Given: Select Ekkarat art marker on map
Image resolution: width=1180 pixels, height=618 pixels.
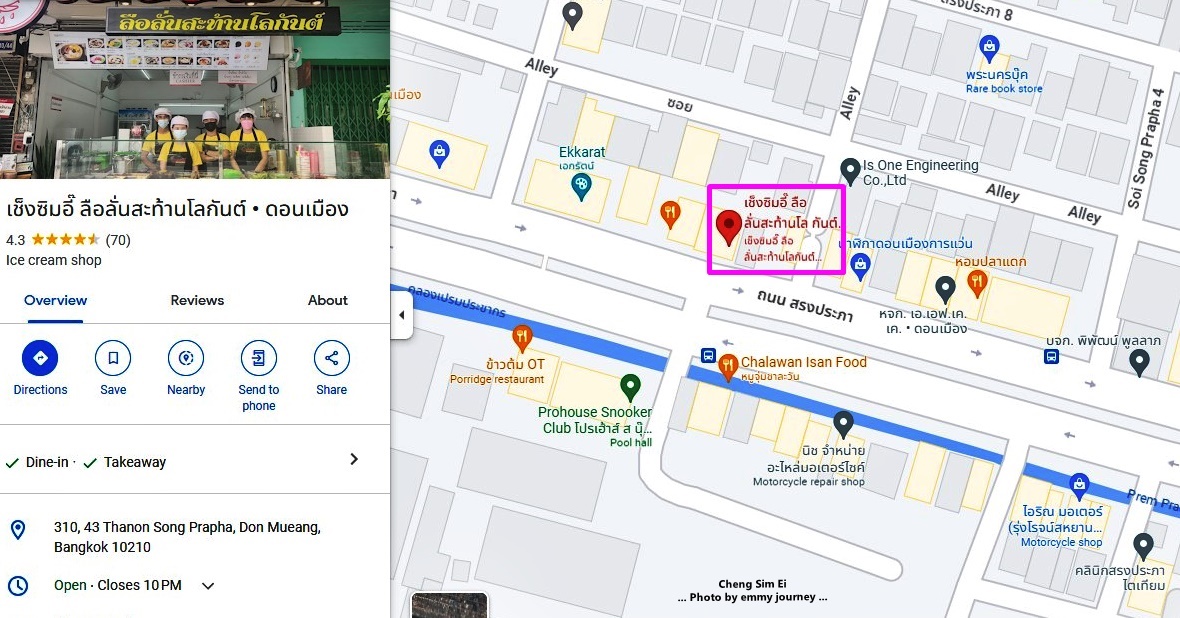Looking at the screenshot, I should pyautogui.click(x=581, y=187).
